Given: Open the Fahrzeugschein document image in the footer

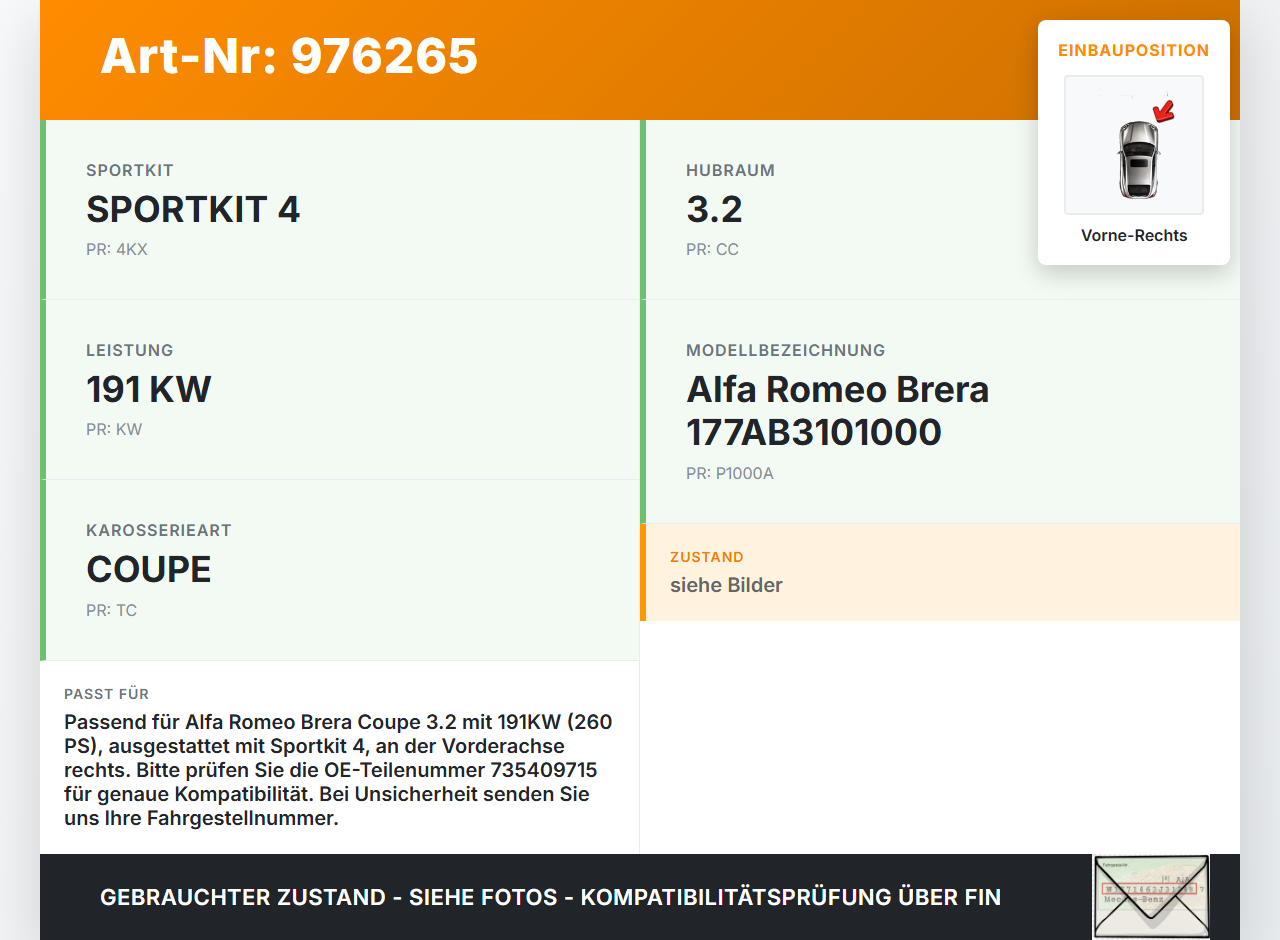Looking at the screenshot, I should tap(1150, 896).
